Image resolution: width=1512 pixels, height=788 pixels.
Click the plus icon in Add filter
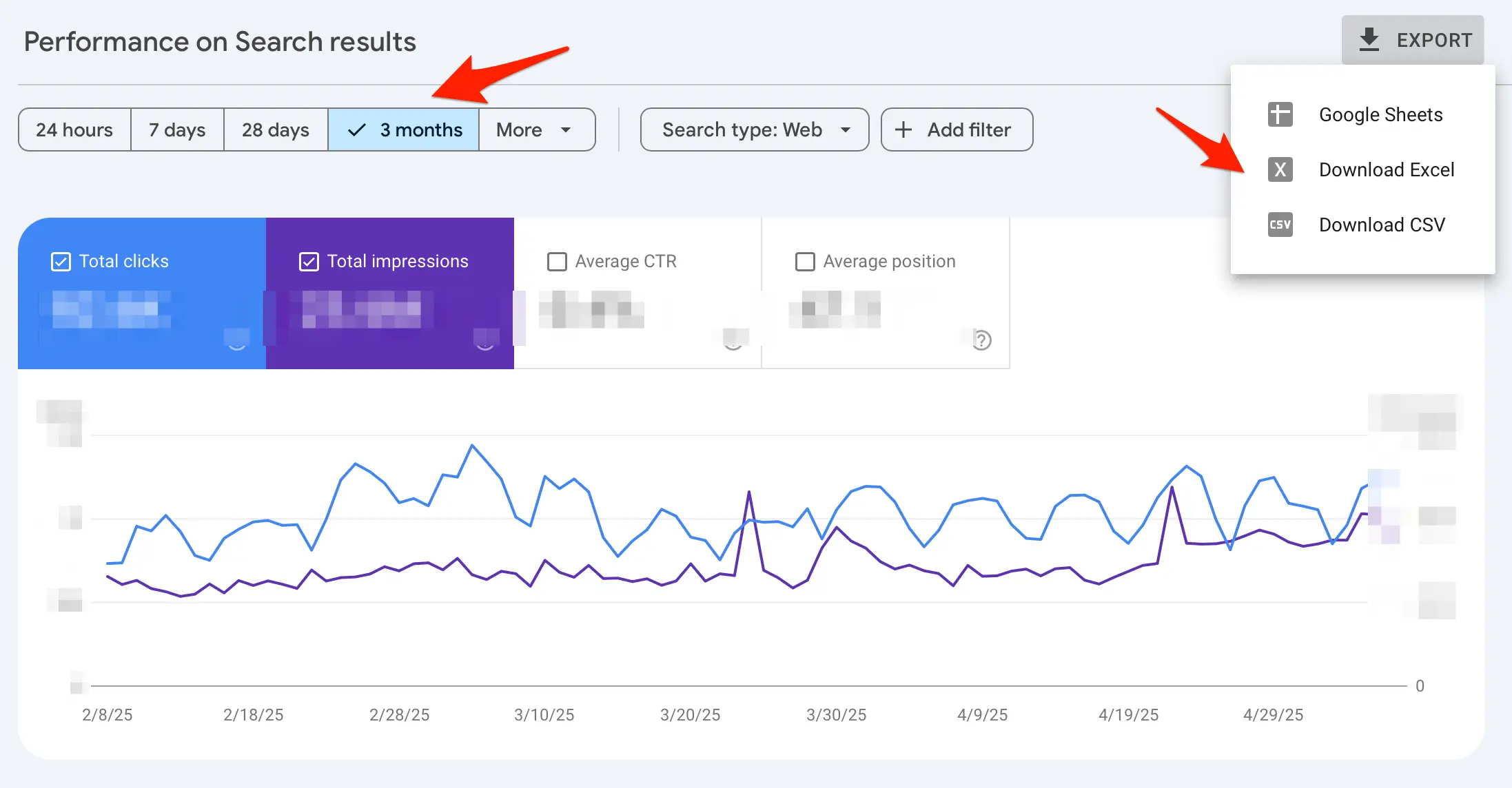903,129
